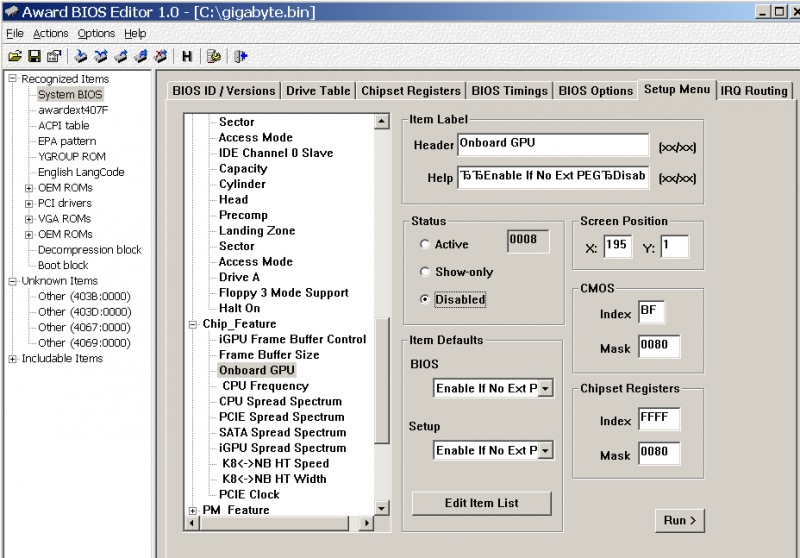This screenshot has width=800, height=558.
Task: Click the bold H toolbar icon
Action: 187,57
